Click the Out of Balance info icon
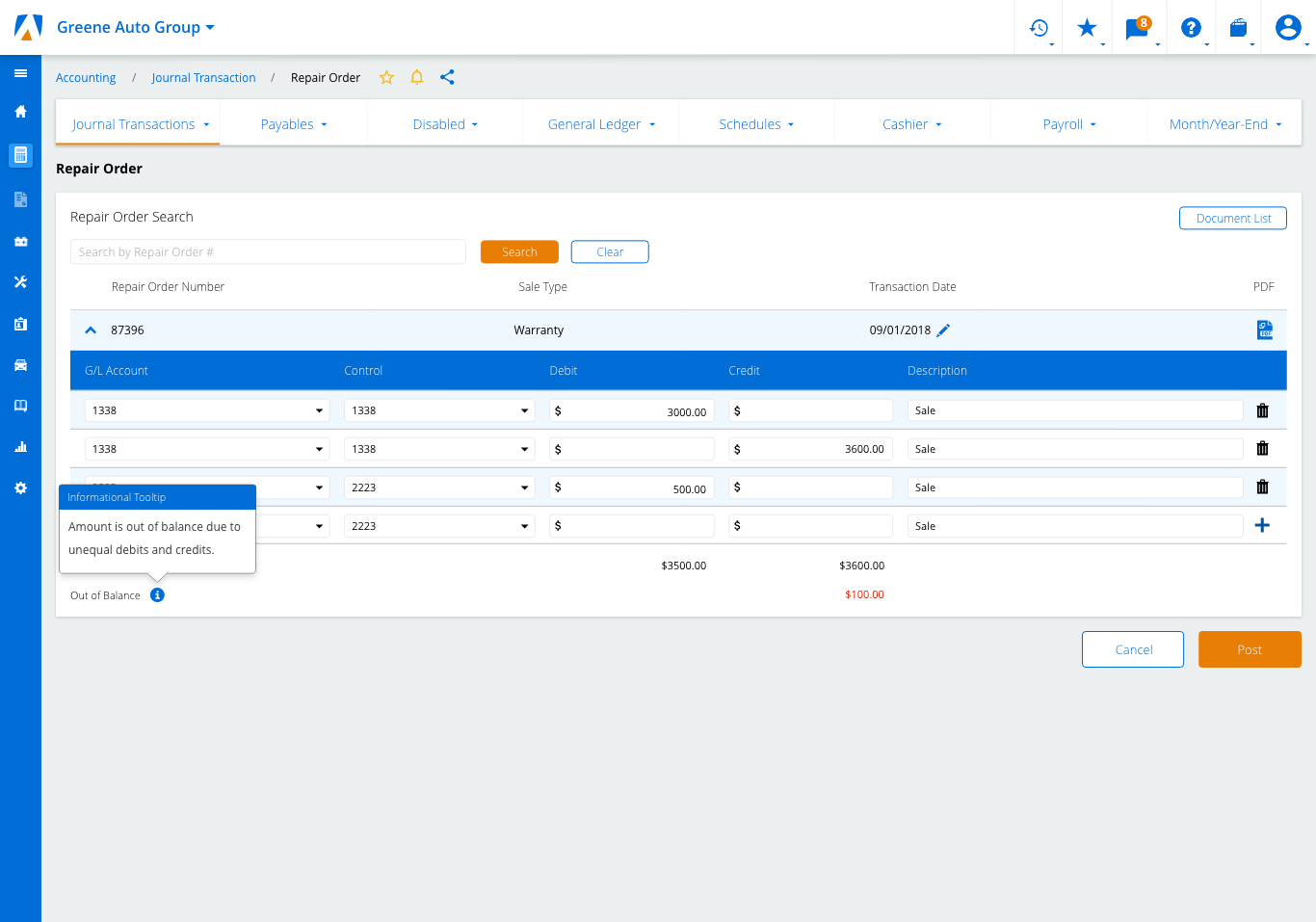Viewport: 1316px width, 922px height. point(157,595)
